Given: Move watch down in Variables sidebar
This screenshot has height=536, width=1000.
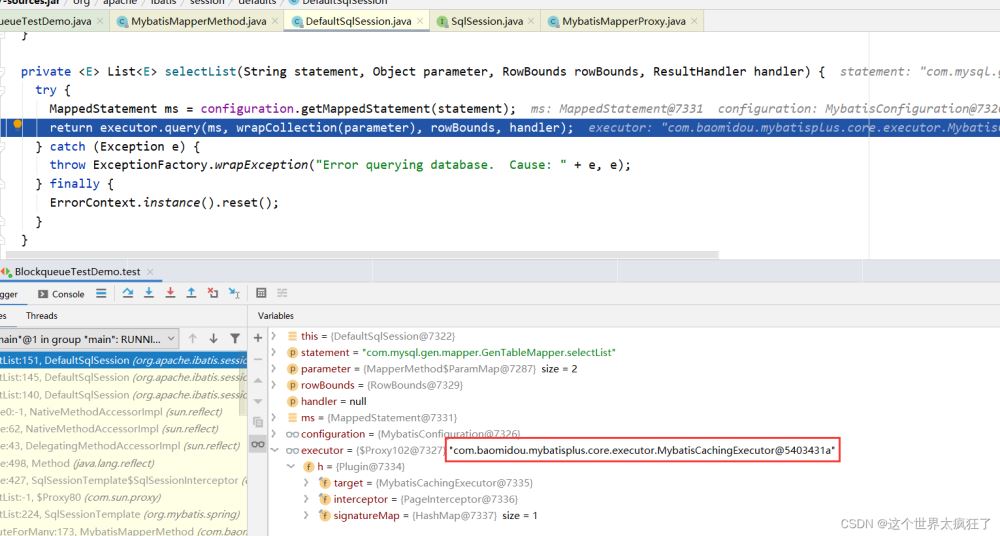Looking at the screenshot, I should click(x=258, y=401).
